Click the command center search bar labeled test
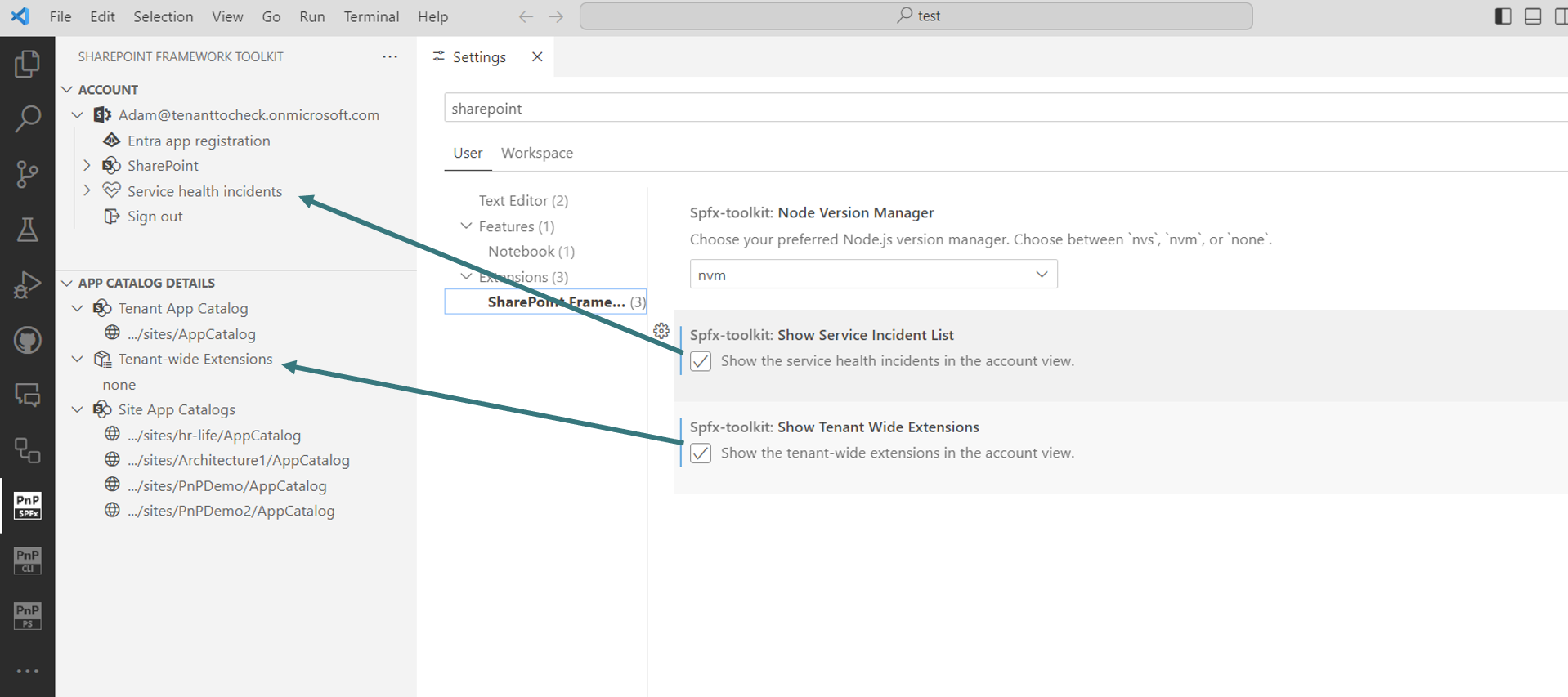The height and width of the screenshot is (697, 1568). [916, 16]
